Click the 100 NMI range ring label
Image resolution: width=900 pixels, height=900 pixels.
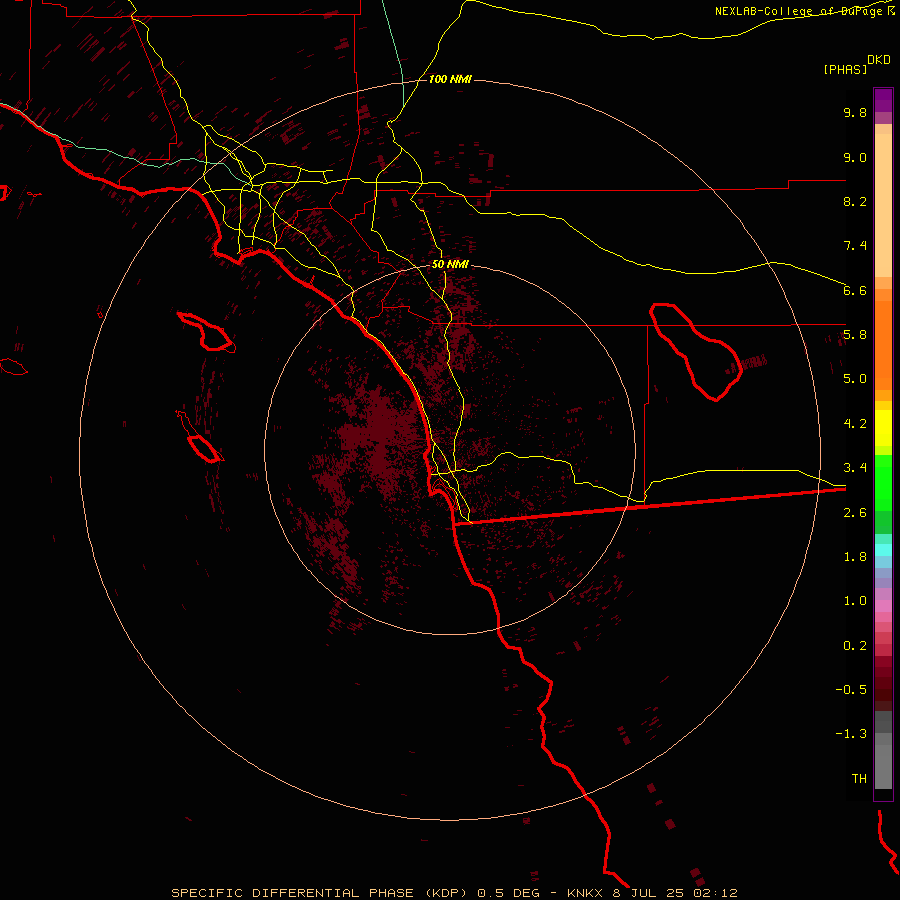click(450, 79)
